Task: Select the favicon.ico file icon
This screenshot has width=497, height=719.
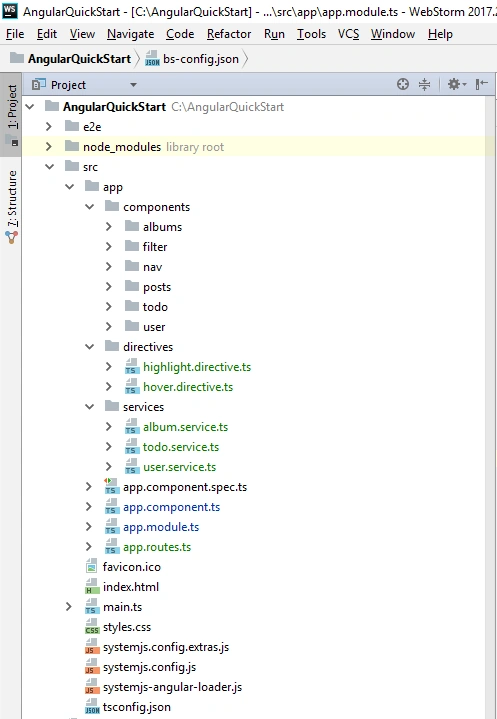Action: coord(92,567)
